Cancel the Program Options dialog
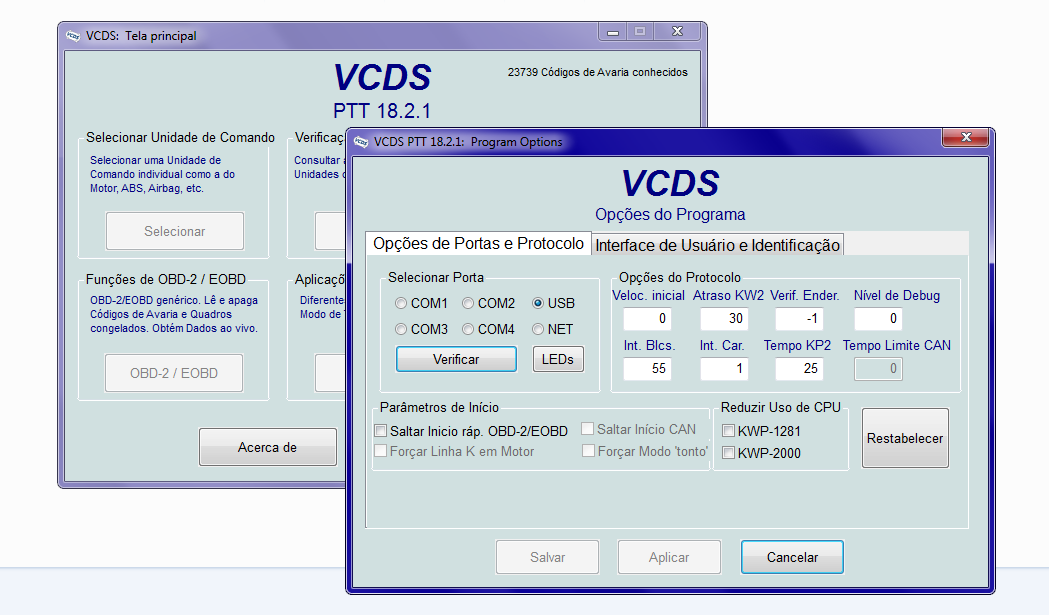The width and height of the screenshot is (1049, 615). 792,557
